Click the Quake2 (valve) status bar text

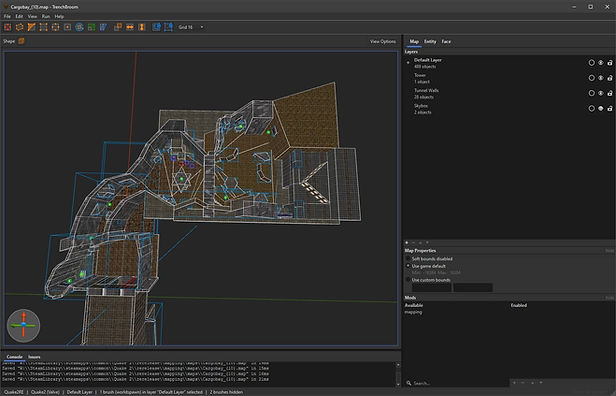click(x=45, y=392)
